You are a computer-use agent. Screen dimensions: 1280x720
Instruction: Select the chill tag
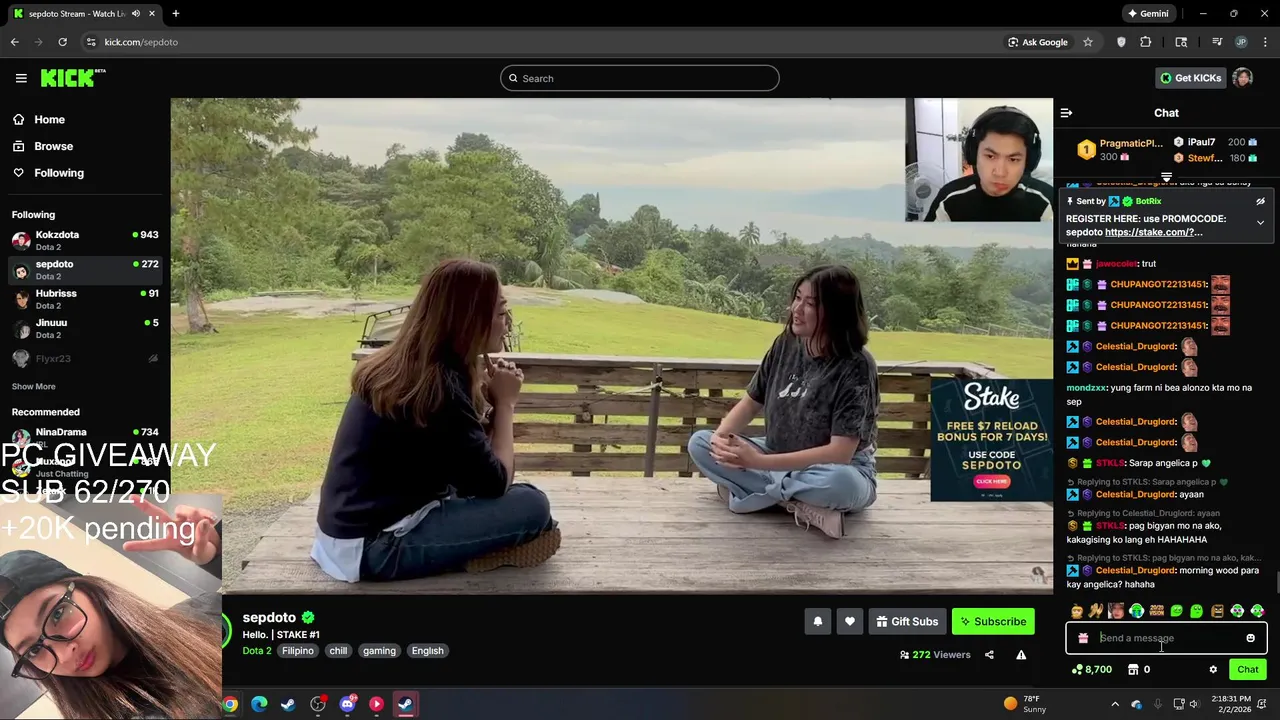(x=338, y=651)
